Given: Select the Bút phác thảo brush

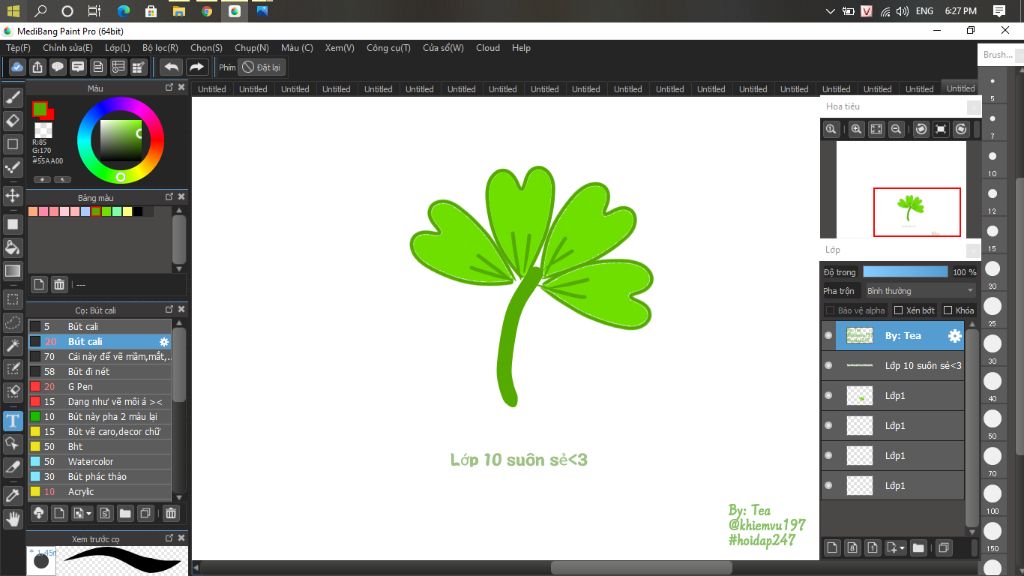Looking at the screenshot, I should pyautogui.click(x=100, y=477).
